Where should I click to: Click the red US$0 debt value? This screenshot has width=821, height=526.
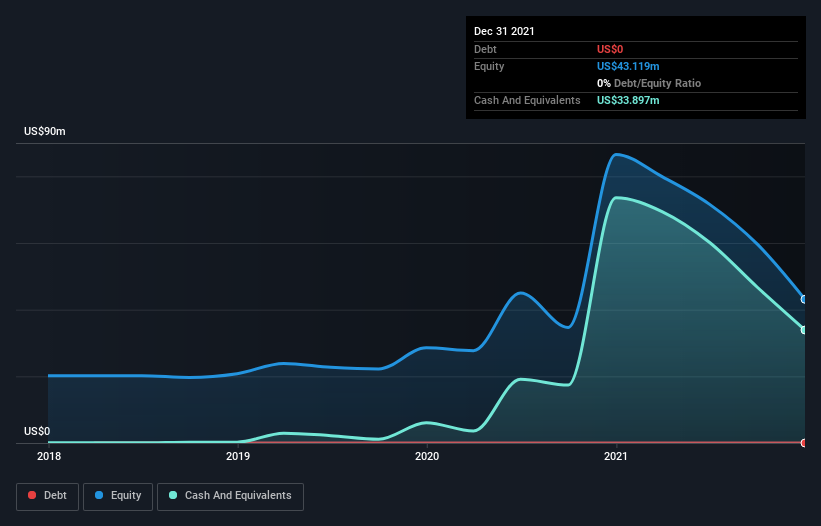pos(610,49)
